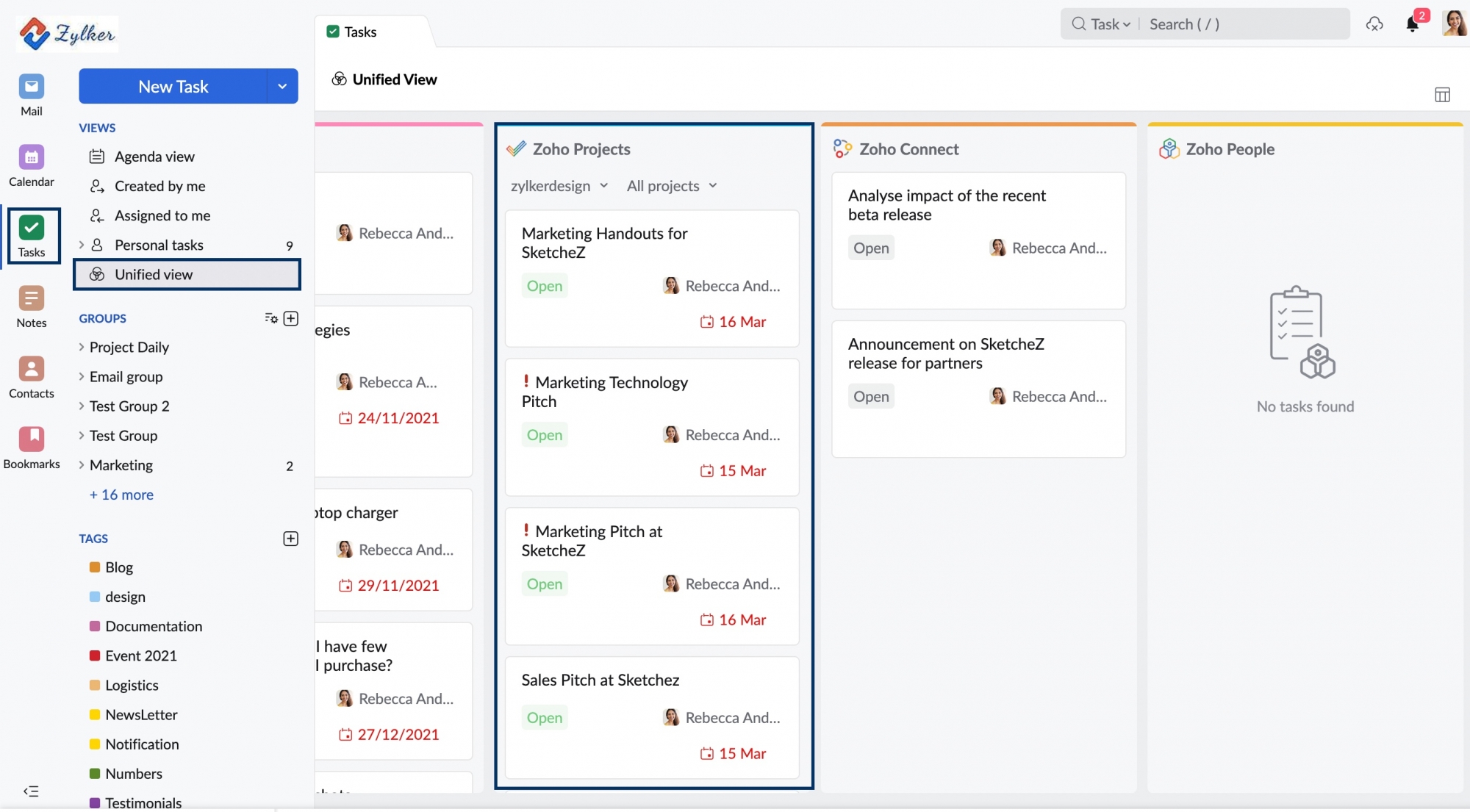Click the column layout icon top right
1470x812 pixels.
click(x=1442, y=95)
